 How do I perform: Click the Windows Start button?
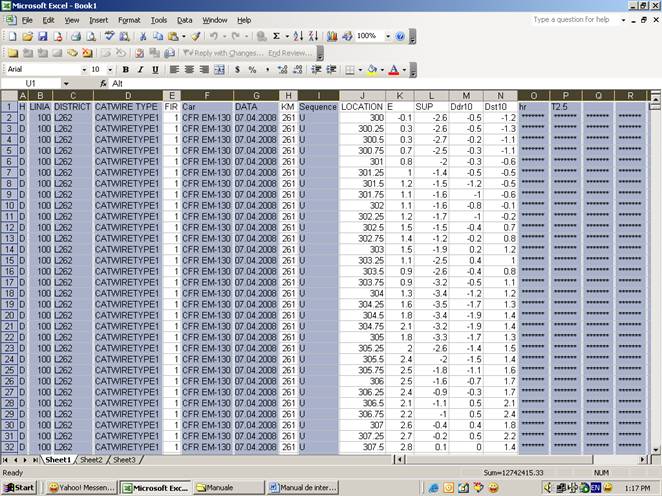tap(19, 488)
